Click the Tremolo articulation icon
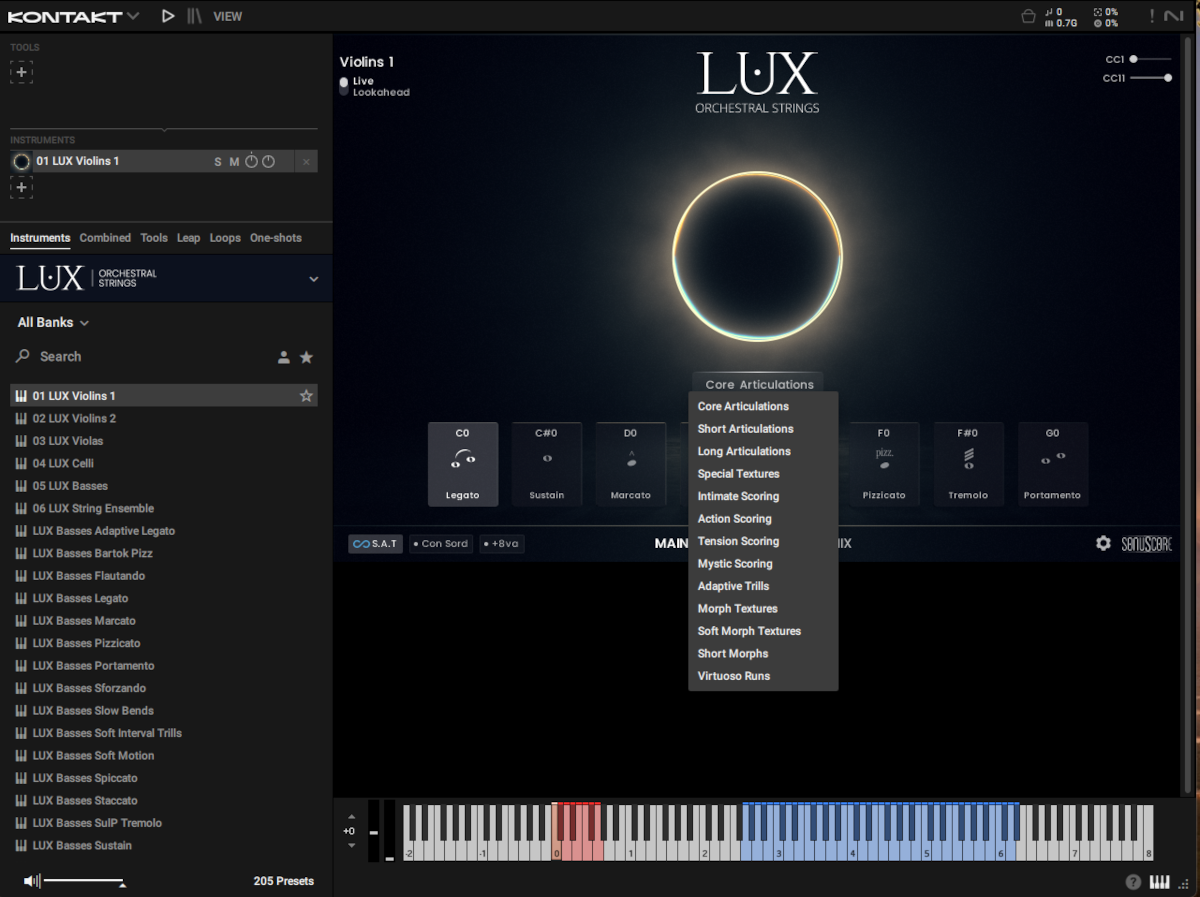 (x=968, y=458)
